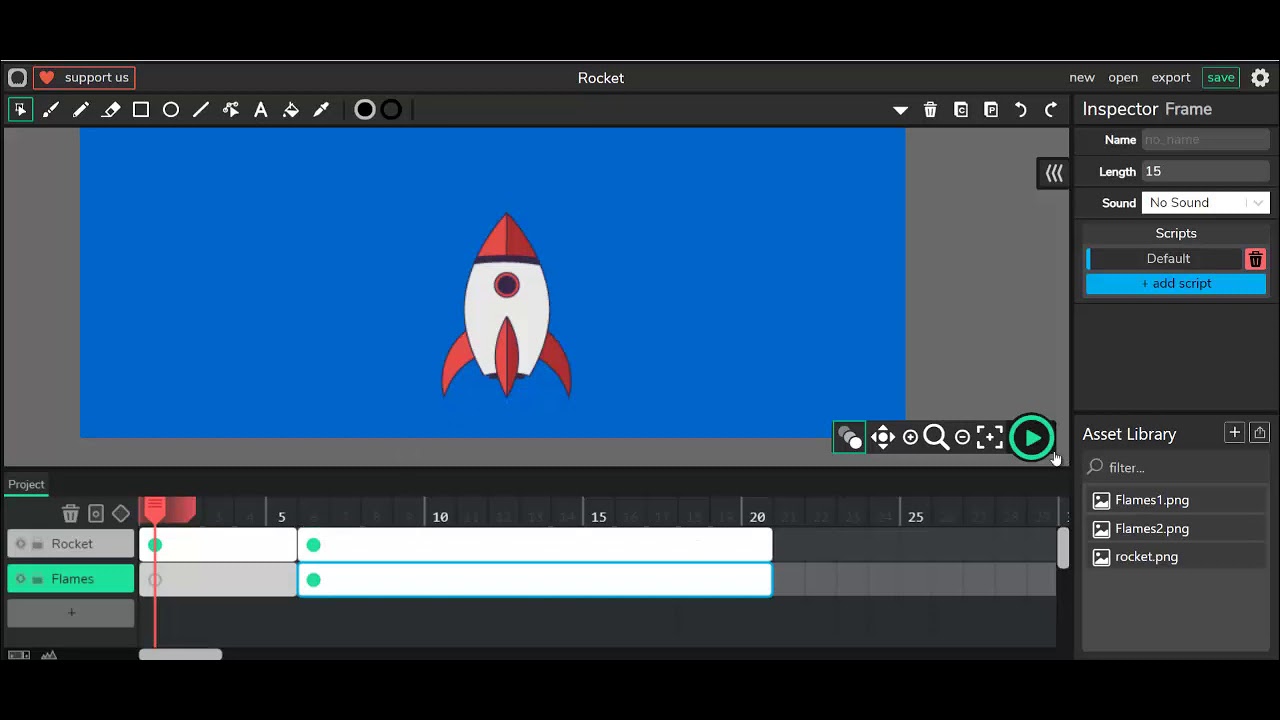Viewport: 1280px width, 720px height.
Task: Click the open menu item
Action: pos(1123,78)
